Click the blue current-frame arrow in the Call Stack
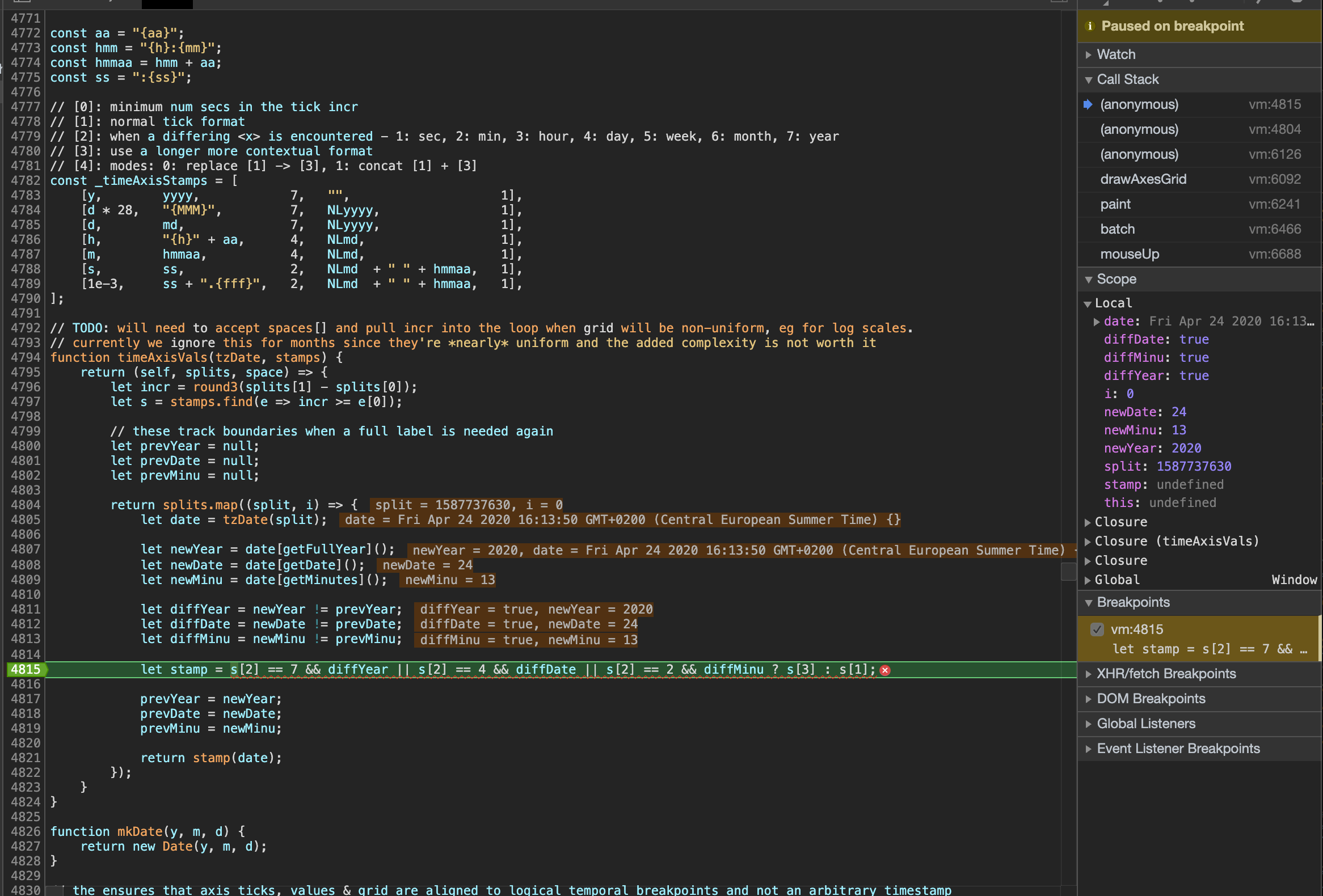This screenshot has height=896, width=1323. 1088,104
